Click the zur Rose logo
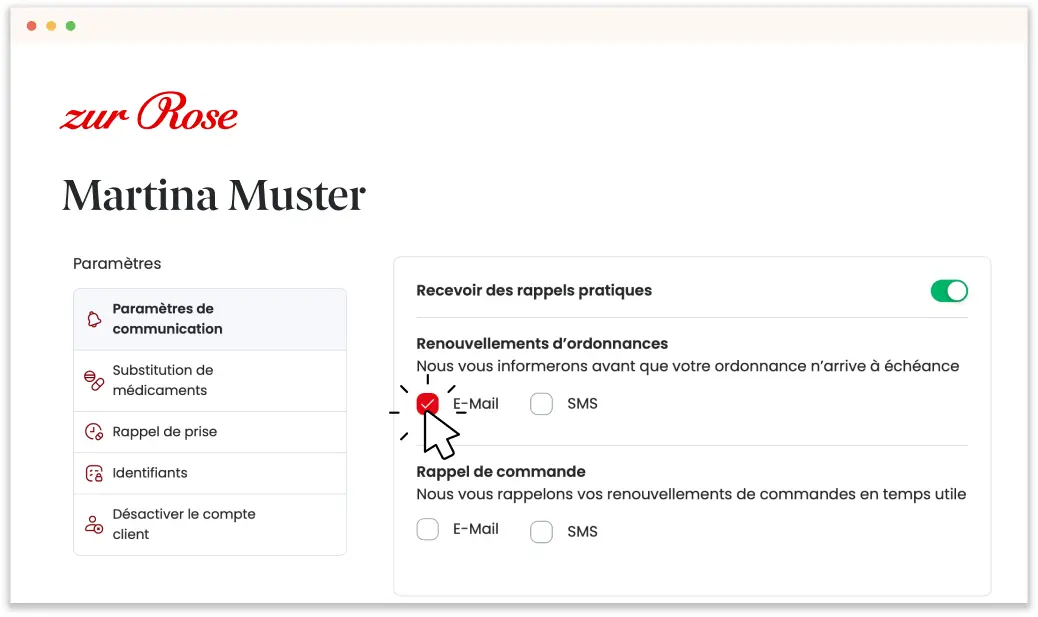 point(148,111)
